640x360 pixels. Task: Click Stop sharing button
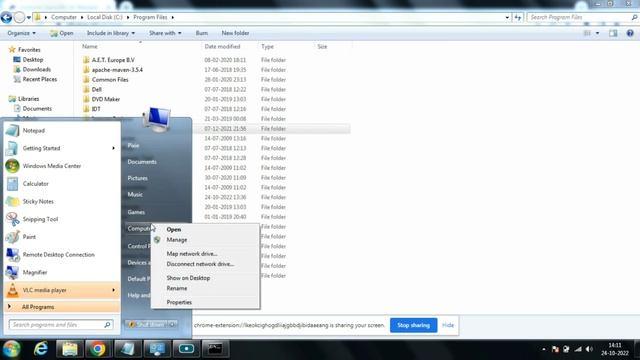point(413,325)
